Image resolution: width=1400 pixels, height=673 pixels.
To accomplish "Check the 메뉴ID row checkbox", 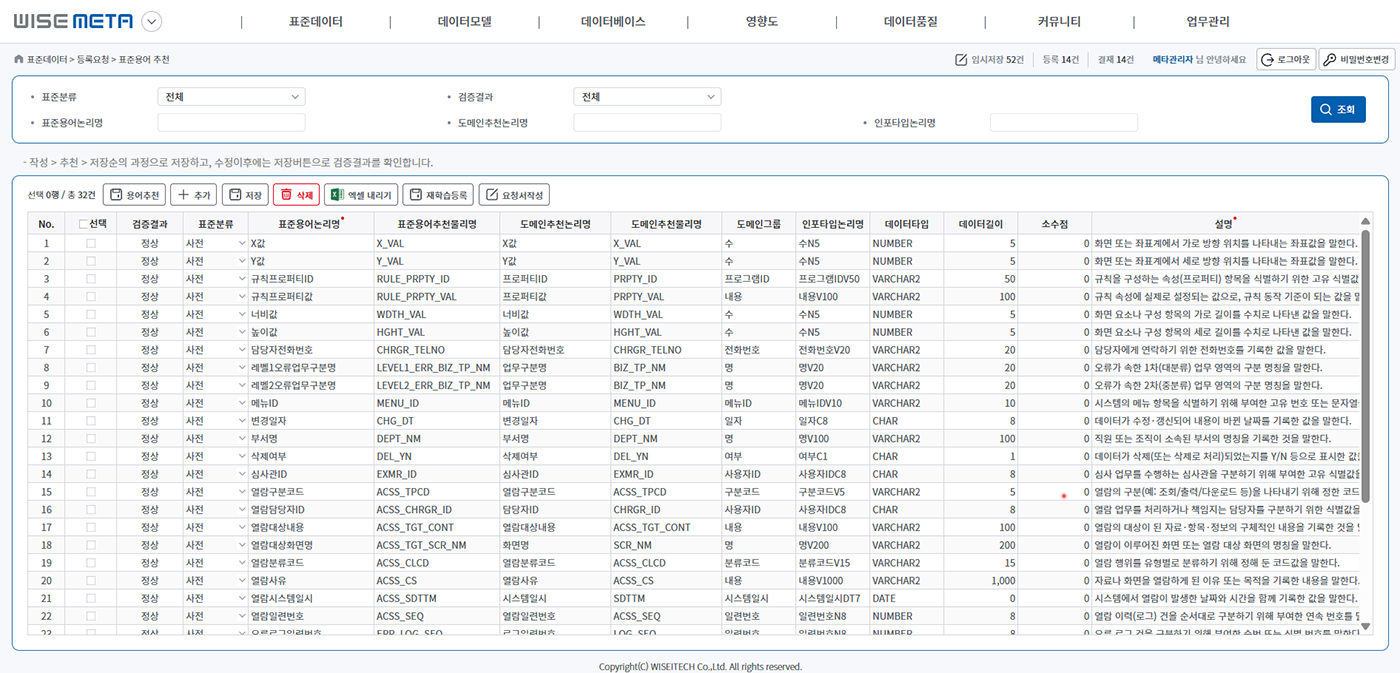I will (91, 403).
